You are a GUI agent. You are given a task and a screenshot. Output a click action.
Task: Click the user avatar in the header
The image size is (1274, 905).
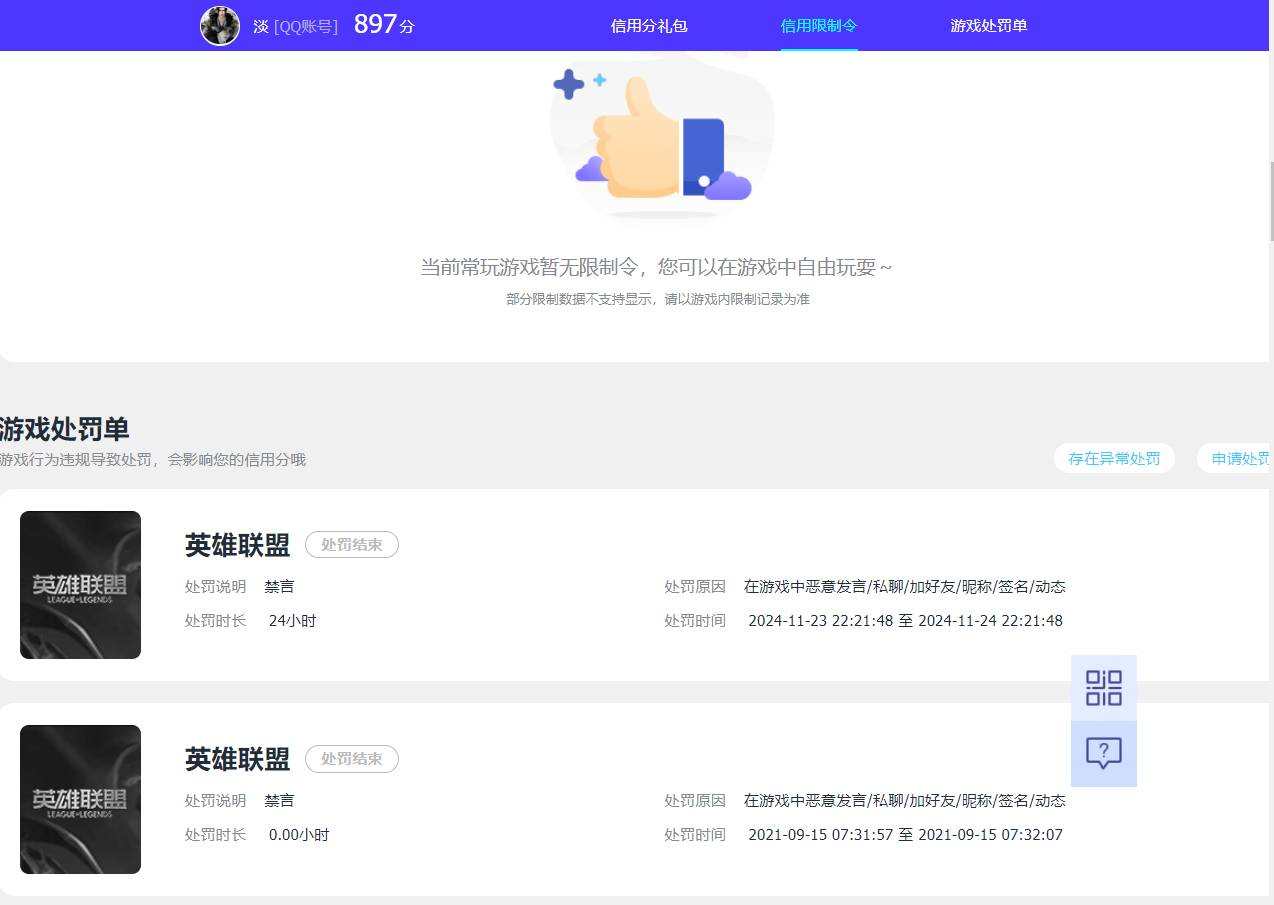click(220, 26)
